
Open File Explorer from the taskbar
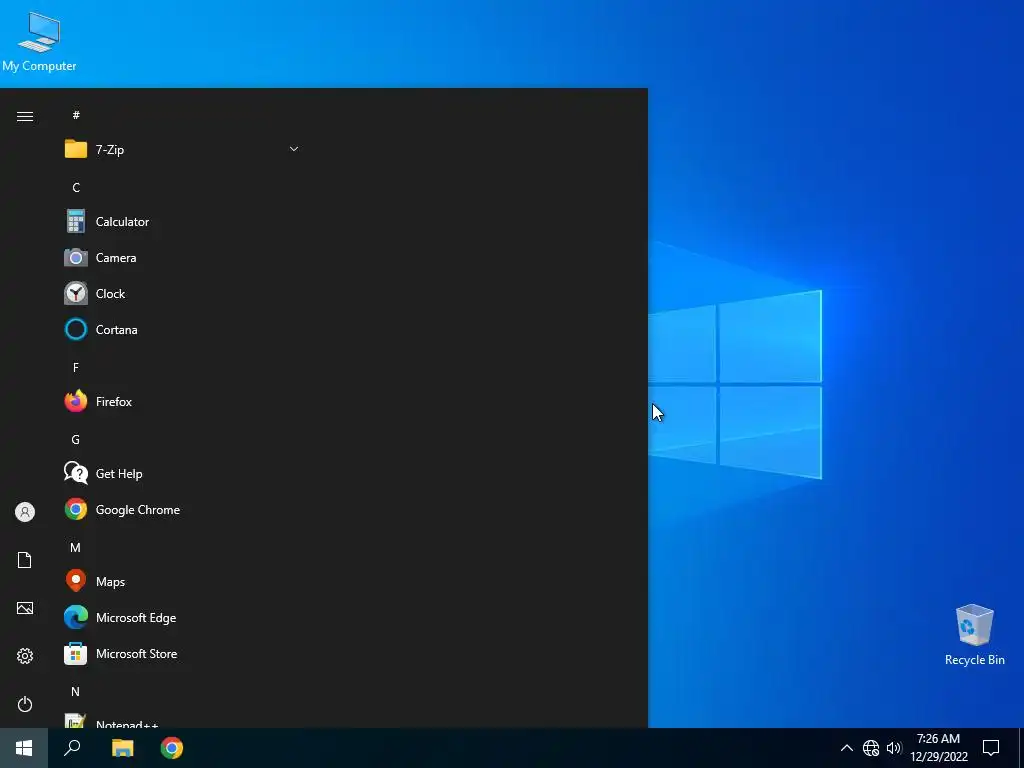[122, 748]
